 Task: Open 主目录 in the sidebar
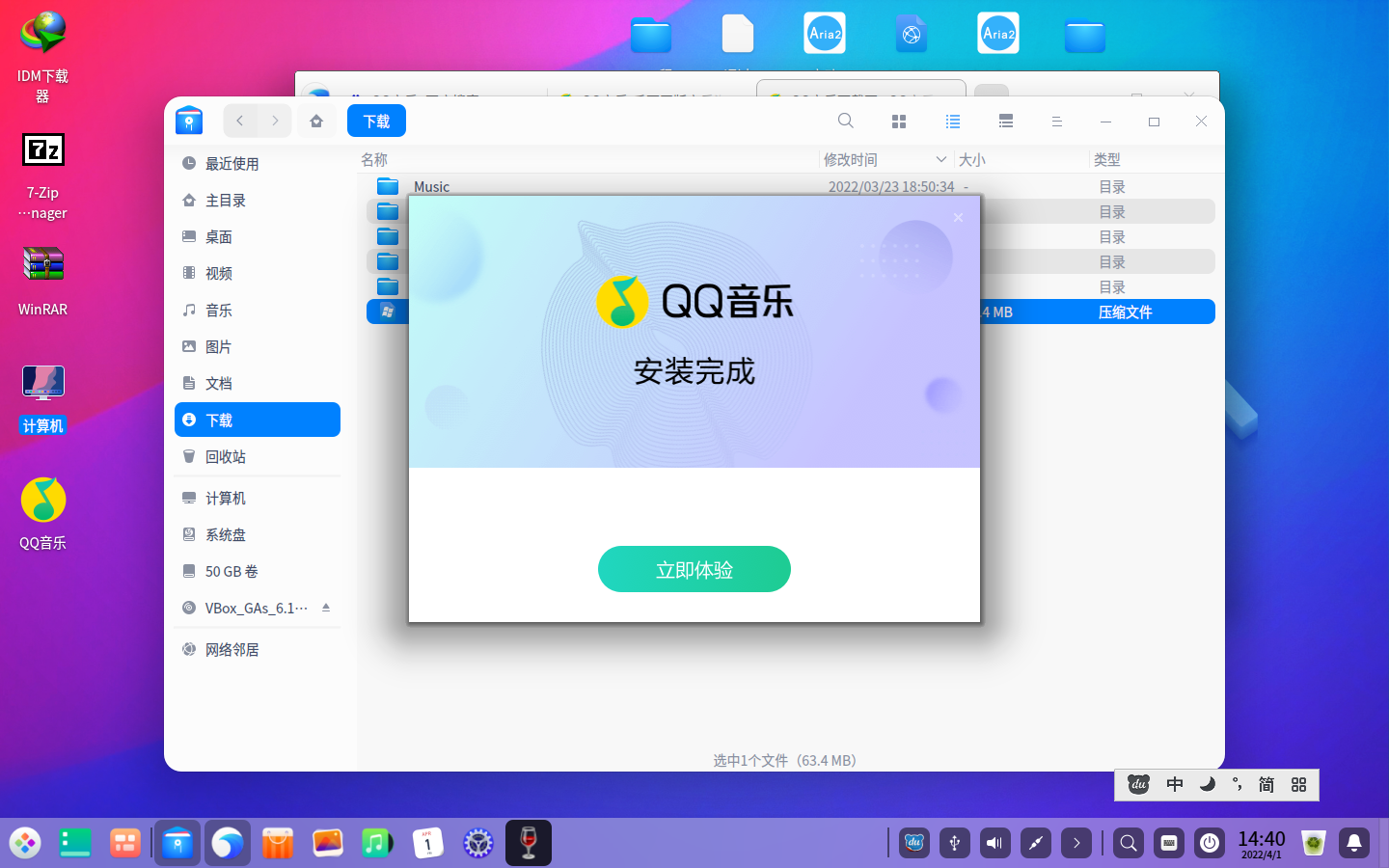[x=258, y=200]
